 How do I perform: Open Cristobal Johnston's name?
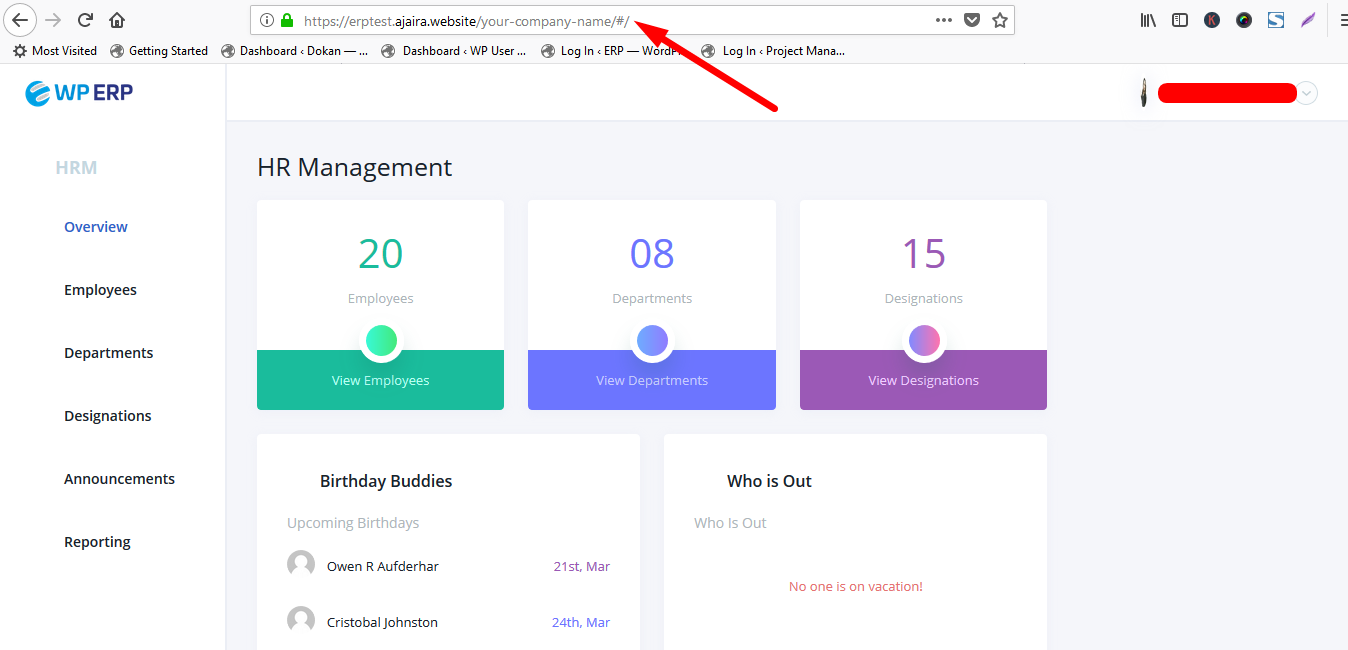382,622
